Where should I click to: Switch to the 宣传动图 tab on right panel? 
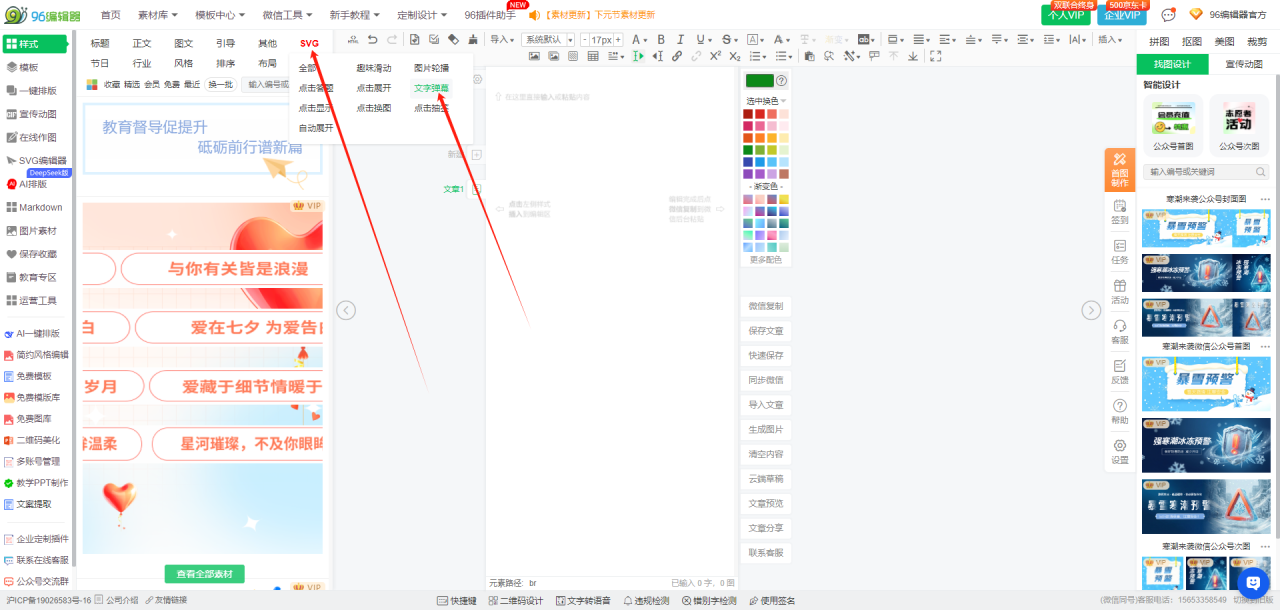pyautogui.click(x=1242, y=64)
